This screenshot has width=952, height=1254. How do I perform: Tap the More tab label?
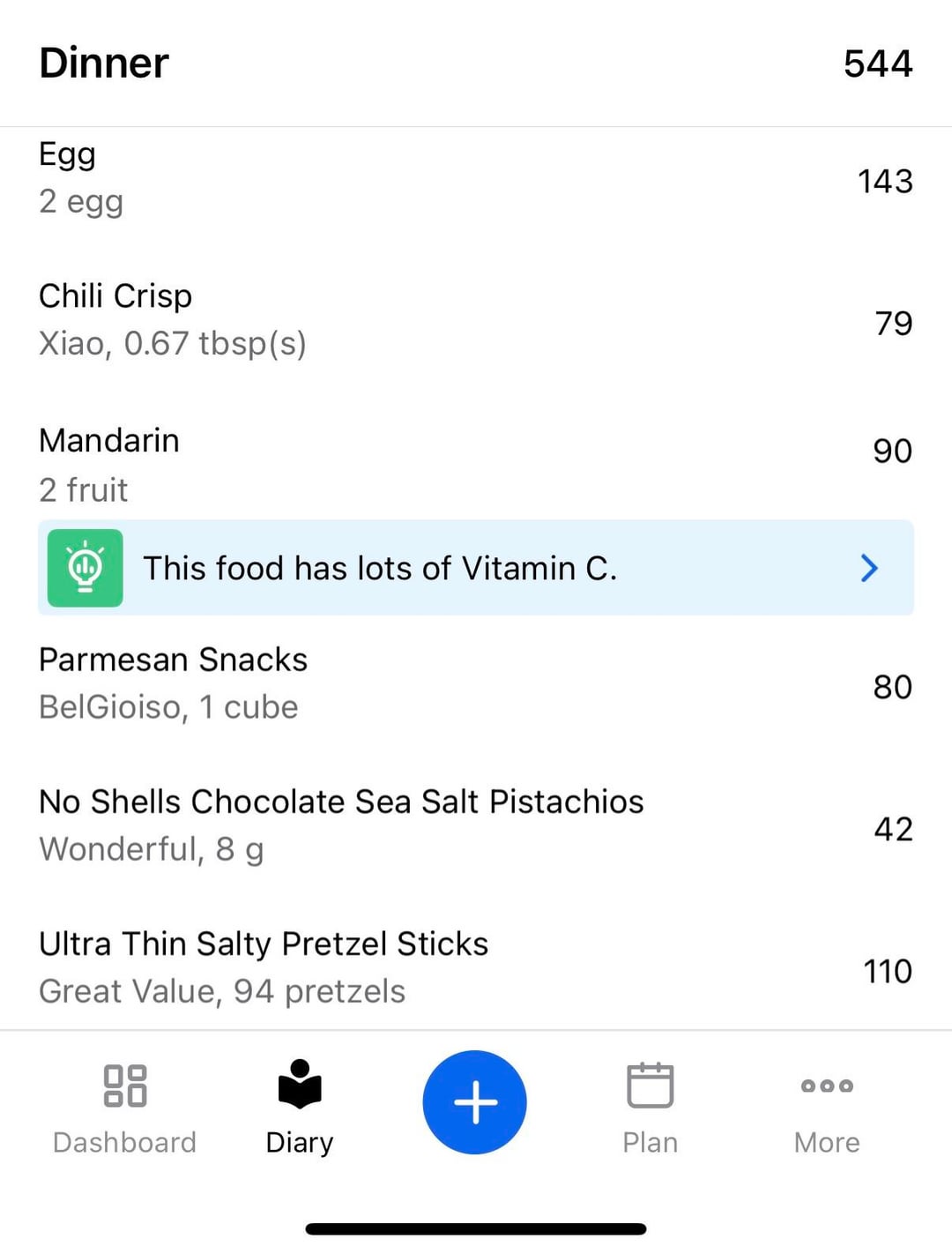point(826,1143)
